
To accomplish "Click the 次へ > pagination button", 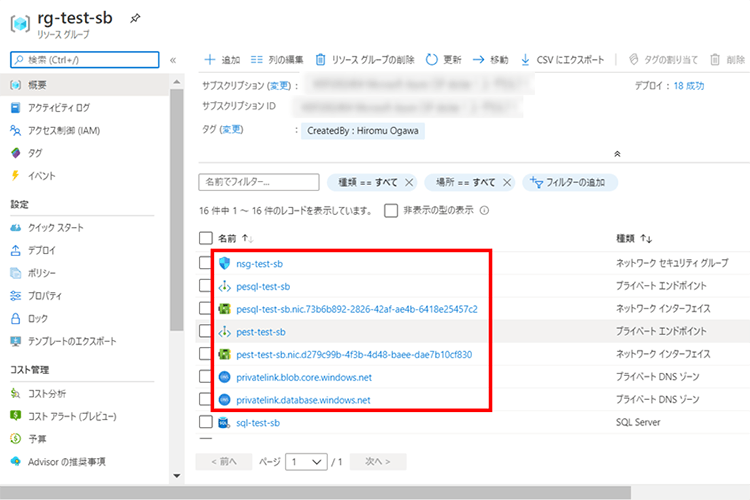I will pos(378,462).
